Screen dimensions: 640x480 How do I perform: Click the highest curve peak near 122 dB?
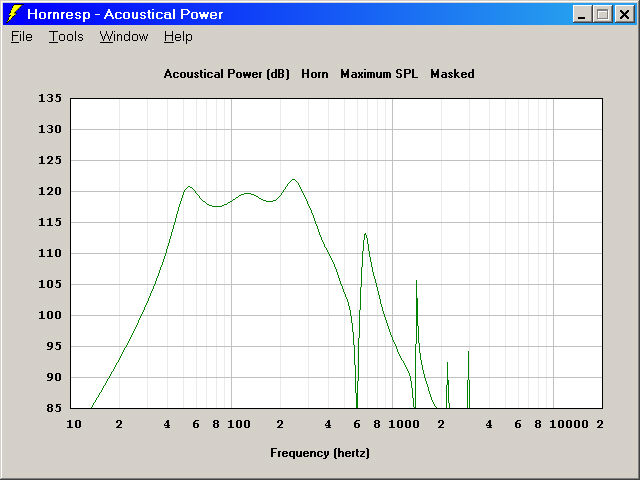click(294, 179)
